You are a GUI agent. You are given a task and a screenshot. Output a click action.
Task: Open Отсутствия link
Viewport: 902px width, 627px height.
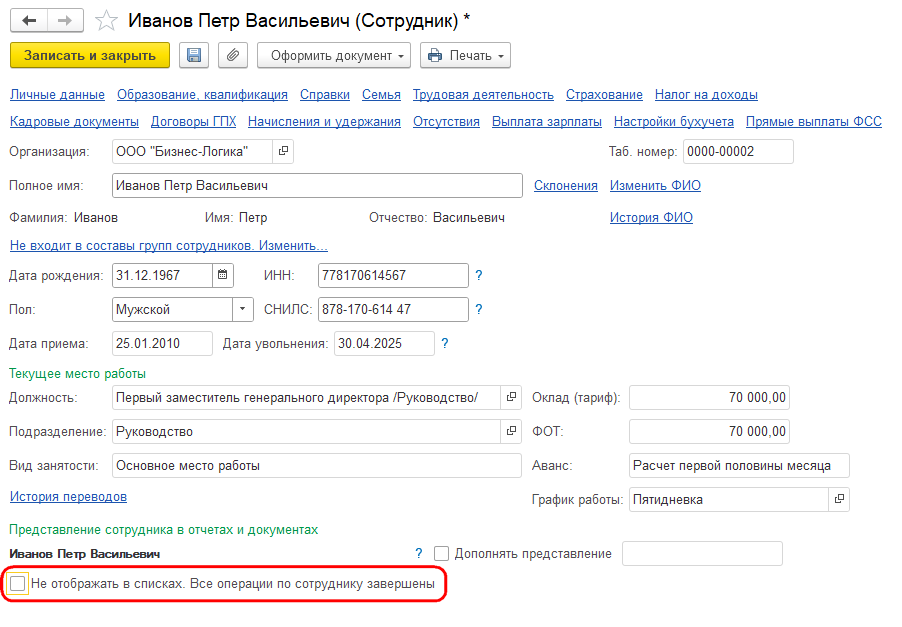pos(446,122)
